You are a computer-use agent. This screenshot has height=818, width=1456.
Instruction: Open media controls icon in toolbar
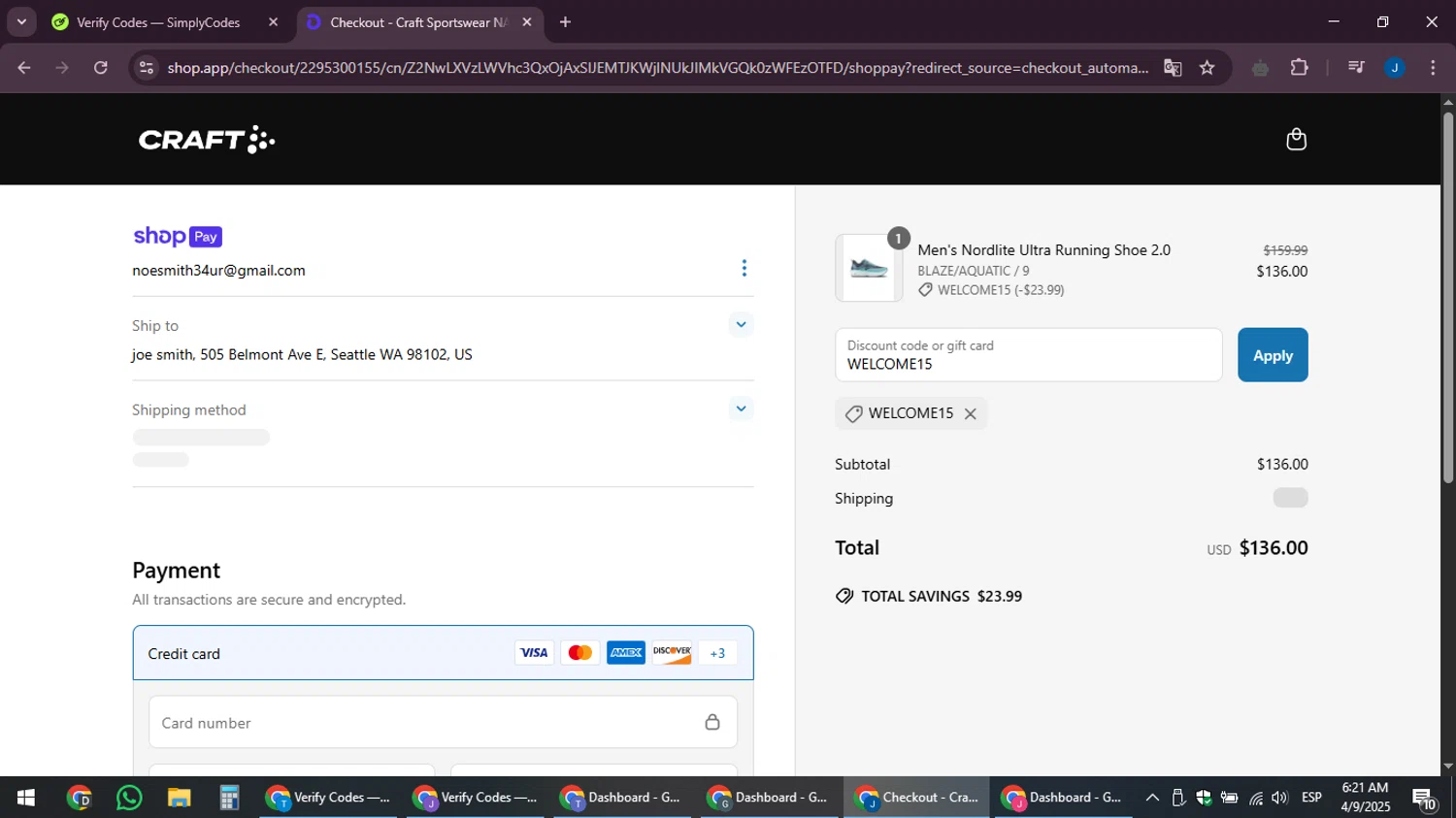coord(1356,68)
